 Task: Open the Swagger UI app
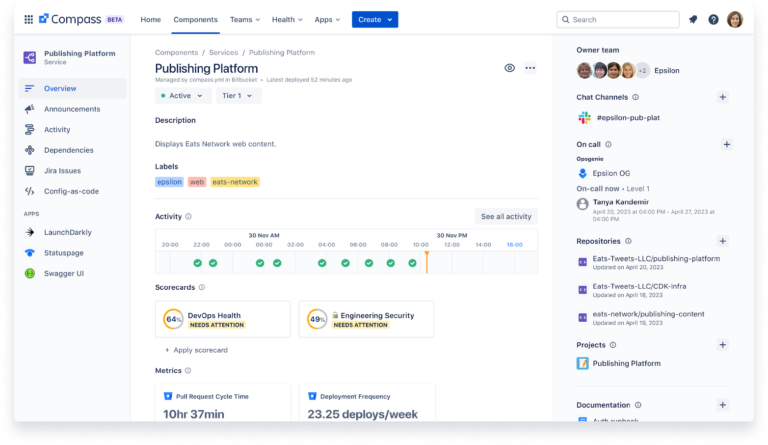(x=63, y=273)
